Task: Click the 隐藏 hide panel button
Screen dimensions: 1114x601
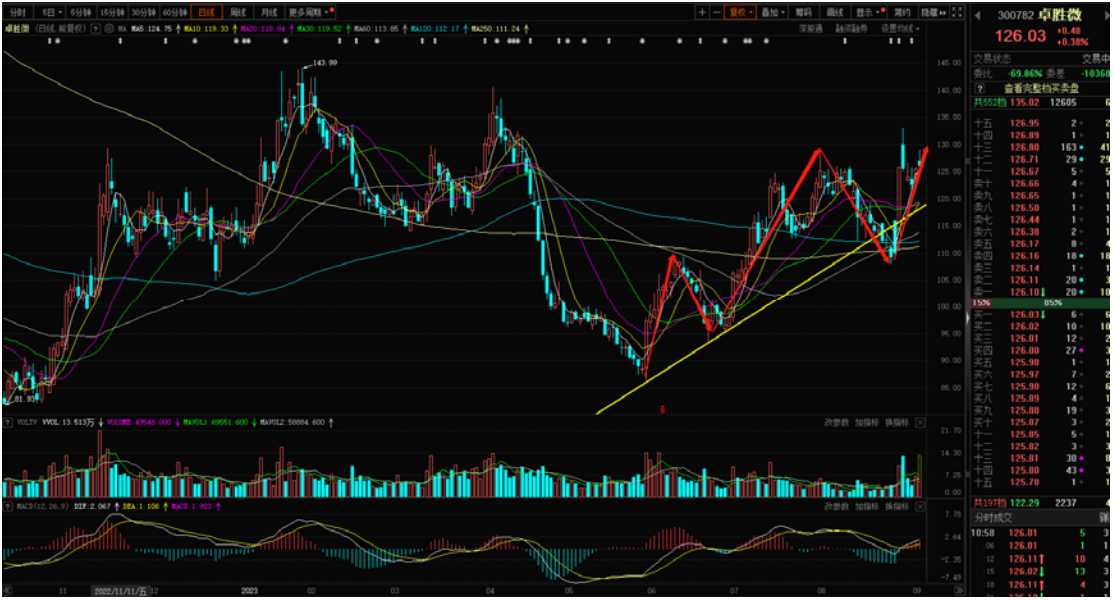Action: [934, 12]
